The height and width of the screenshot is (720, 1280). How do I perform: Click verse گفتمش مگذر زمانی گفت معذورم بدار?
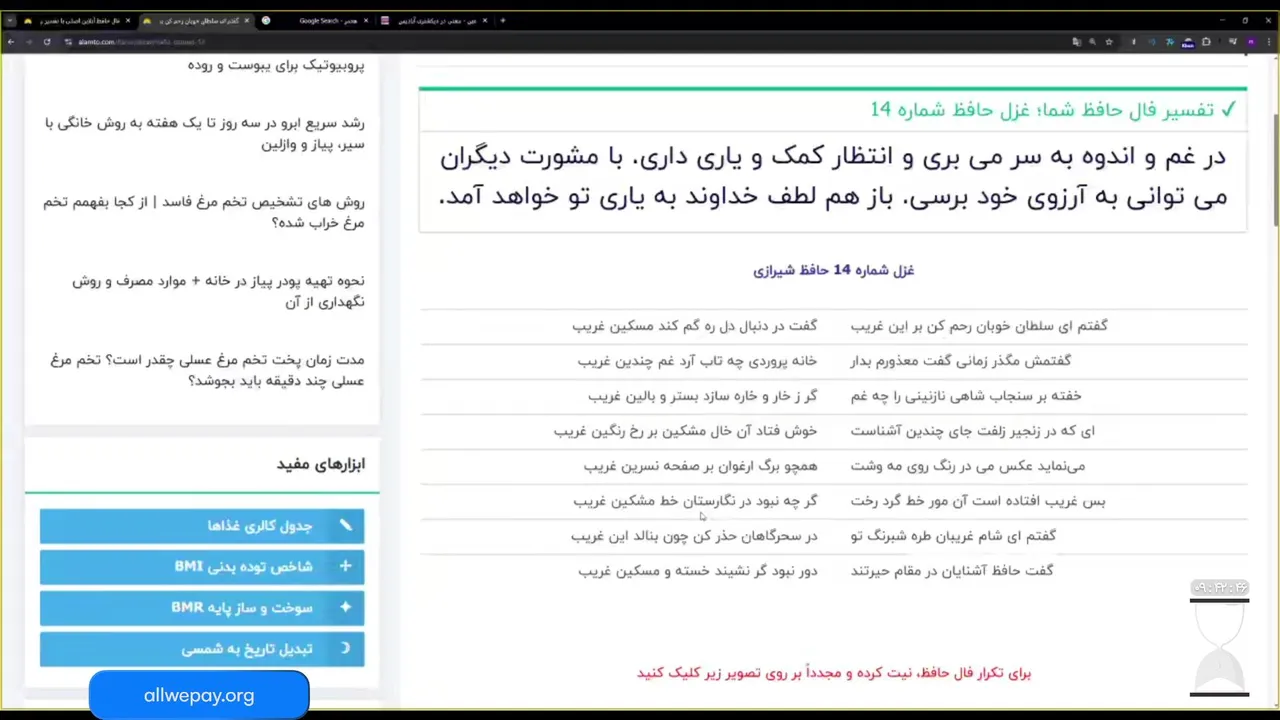point(960,361)
